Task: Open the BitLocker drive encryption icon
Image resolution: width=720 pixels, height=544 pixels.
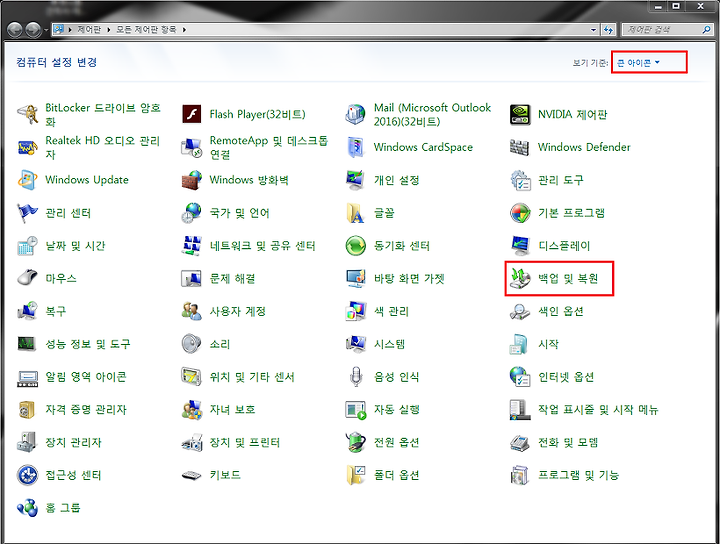Action: [28, 114]
